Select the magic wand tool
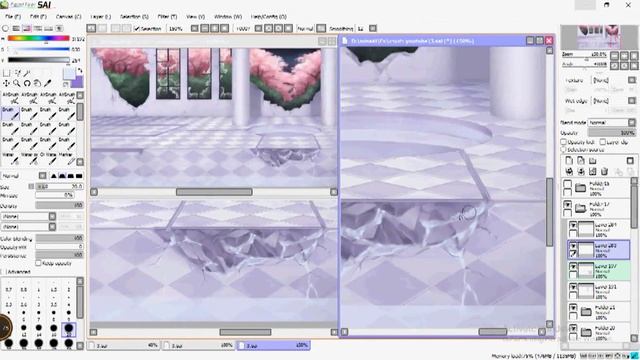The image size is (640, 360). [x=27, y=73]
